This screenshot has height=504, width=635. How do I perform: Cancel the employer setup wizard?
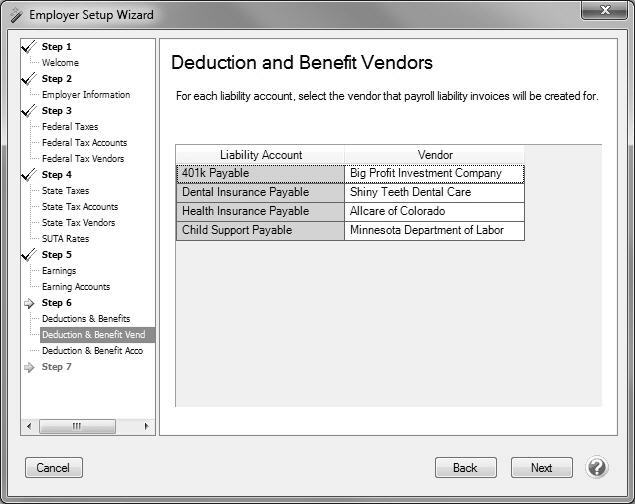53,467
